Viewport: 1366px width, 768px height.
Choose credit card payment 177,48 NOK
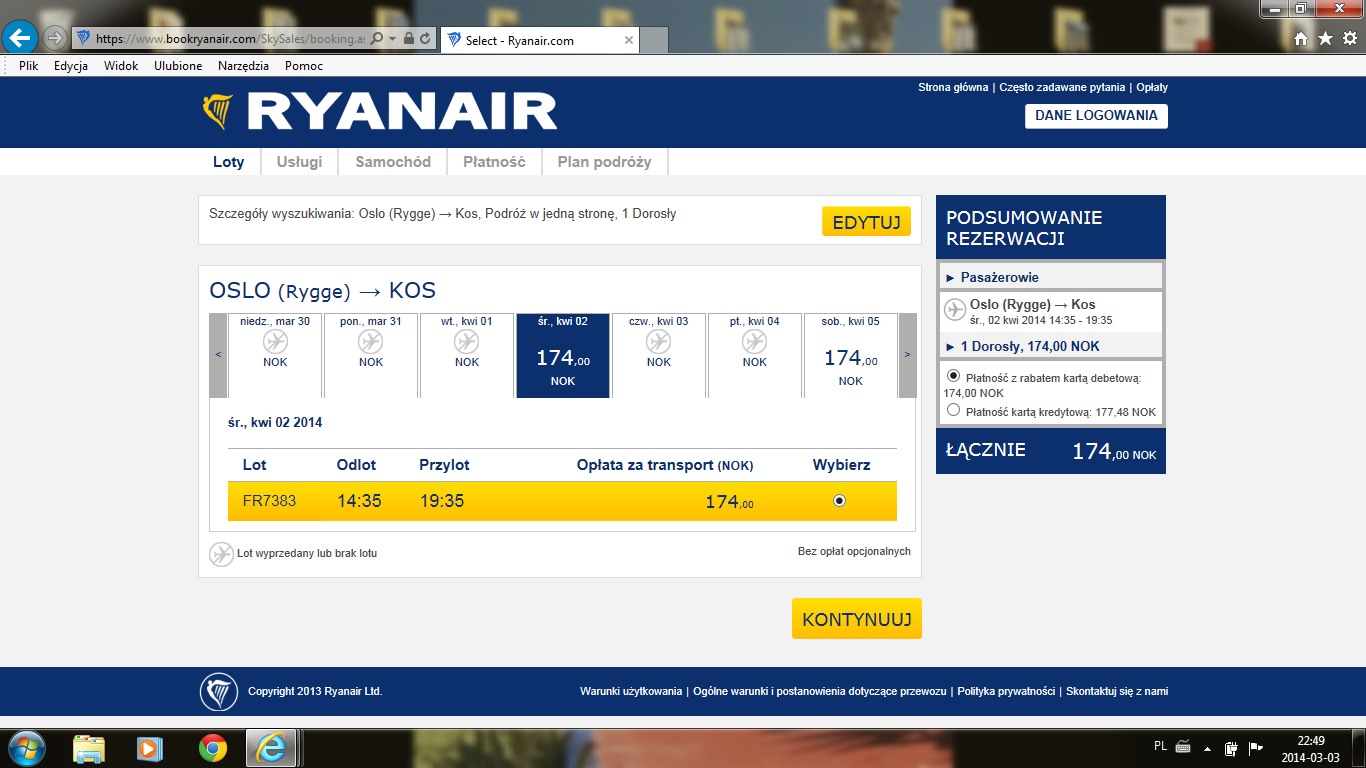(953, 410)
